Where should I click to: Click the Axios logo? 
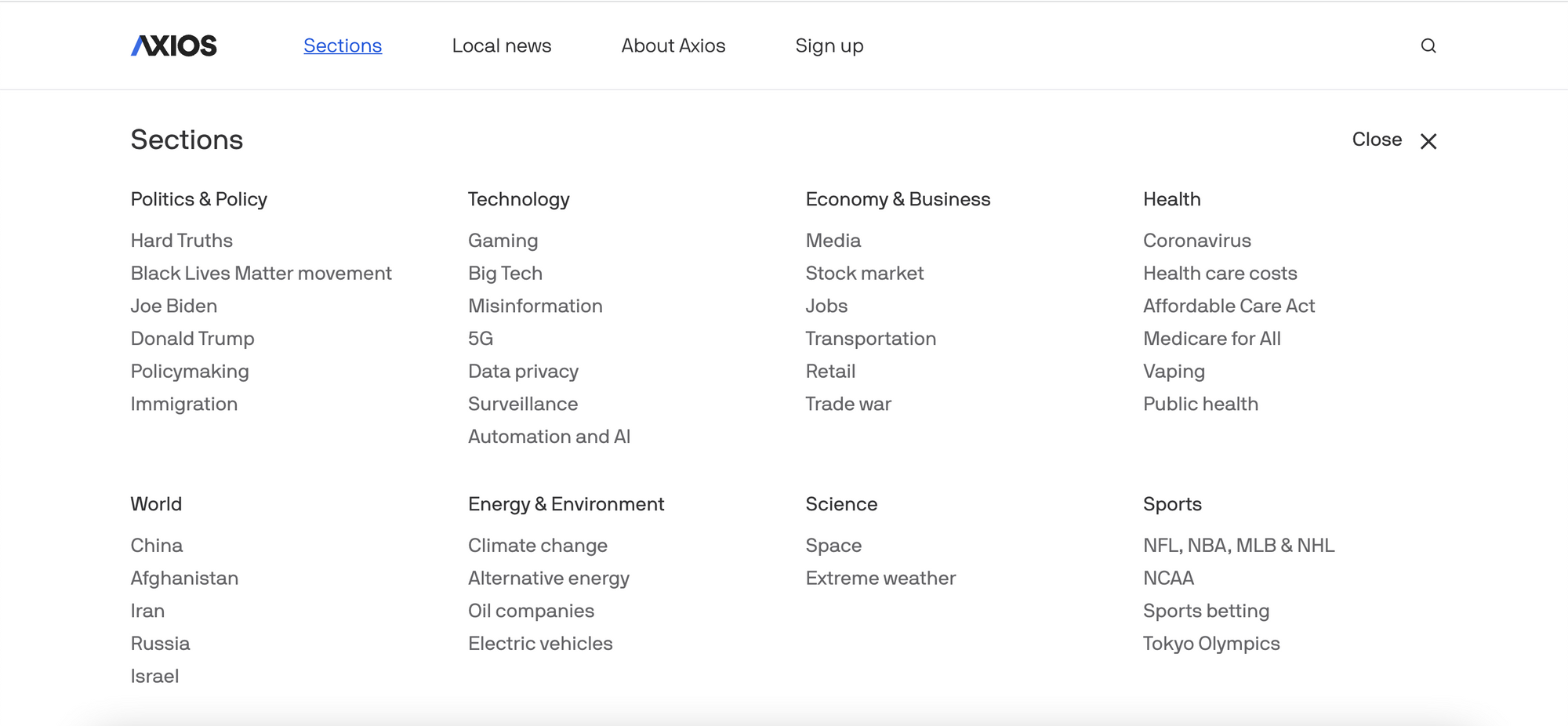(x=174, y=45)
